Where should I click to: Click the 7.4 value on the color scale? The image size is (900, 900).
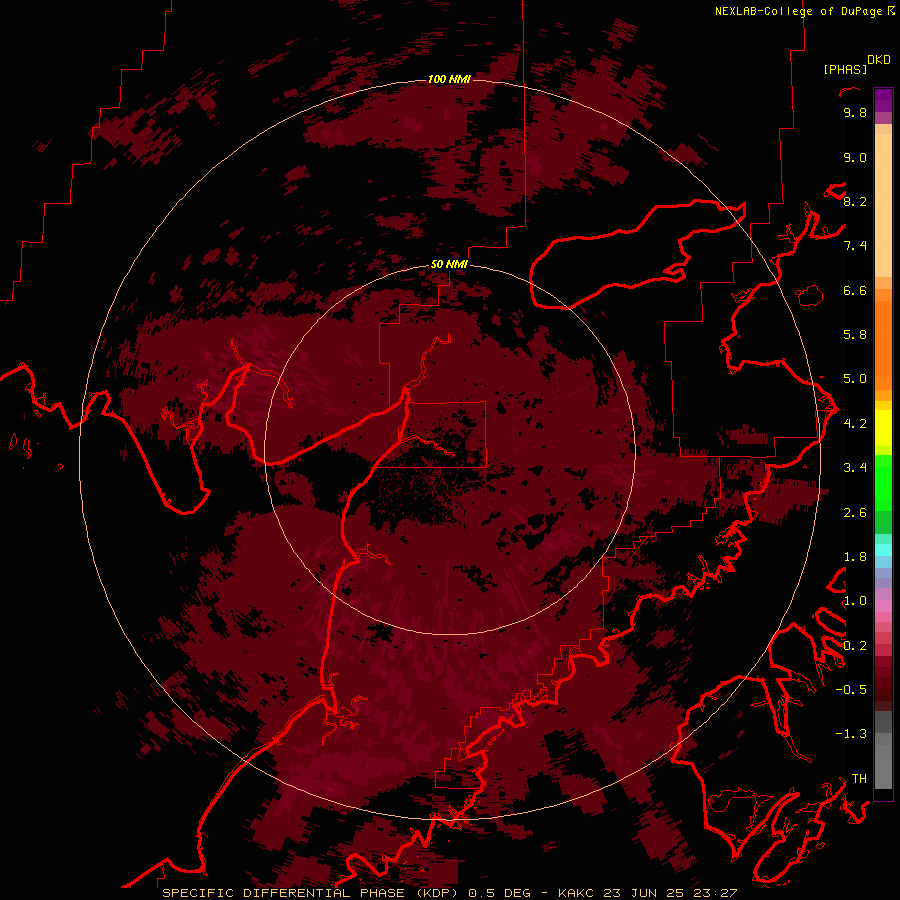tap(855, 246)
